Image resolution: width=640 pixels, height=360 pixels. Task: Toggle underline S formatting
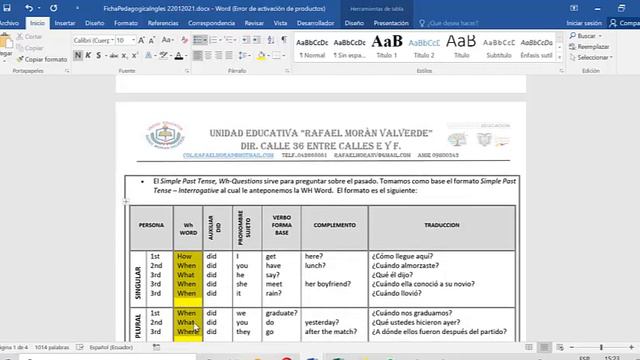tap(98, 55)
